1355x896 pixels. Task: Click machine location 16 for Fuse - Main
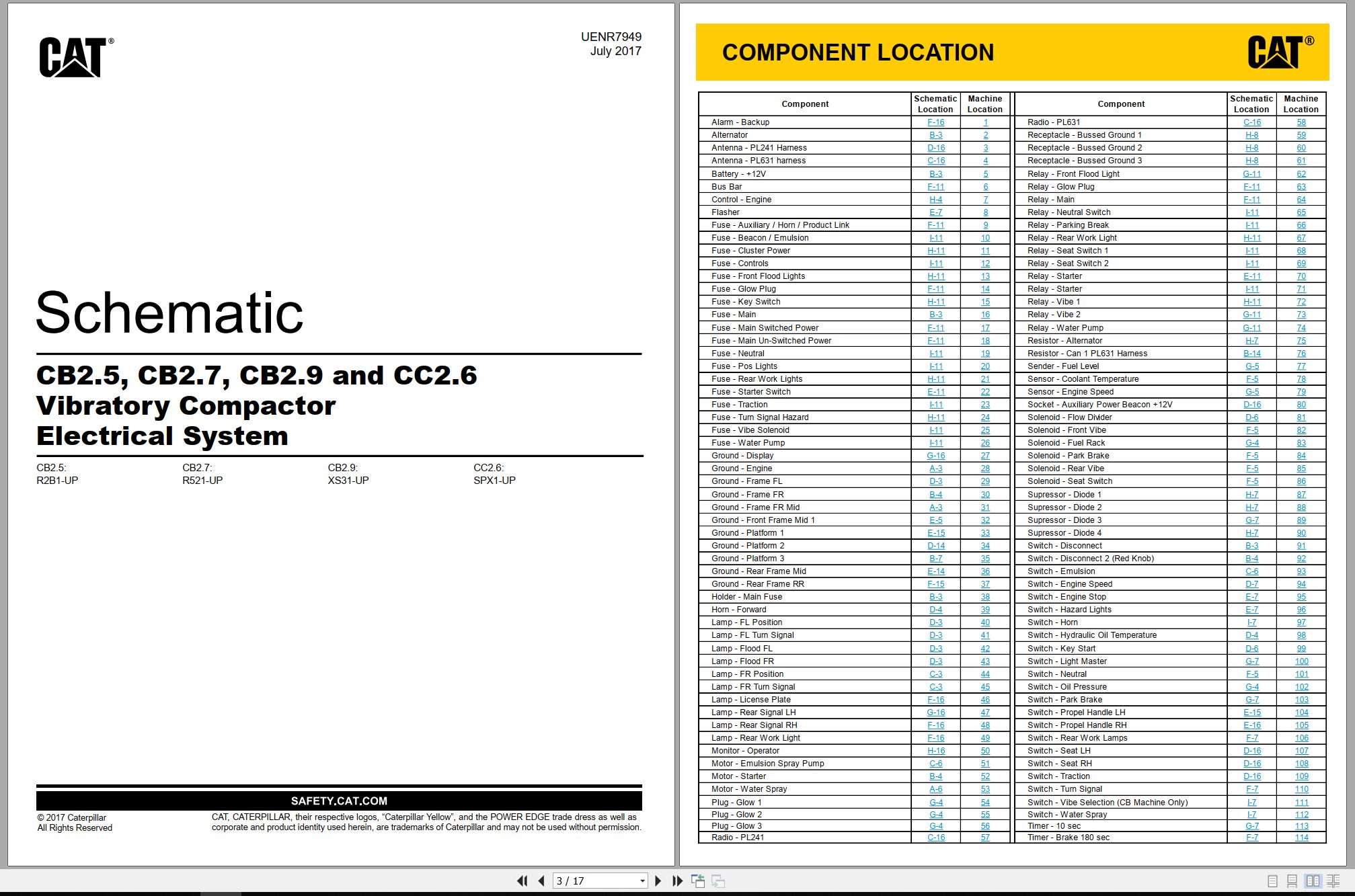985,315
